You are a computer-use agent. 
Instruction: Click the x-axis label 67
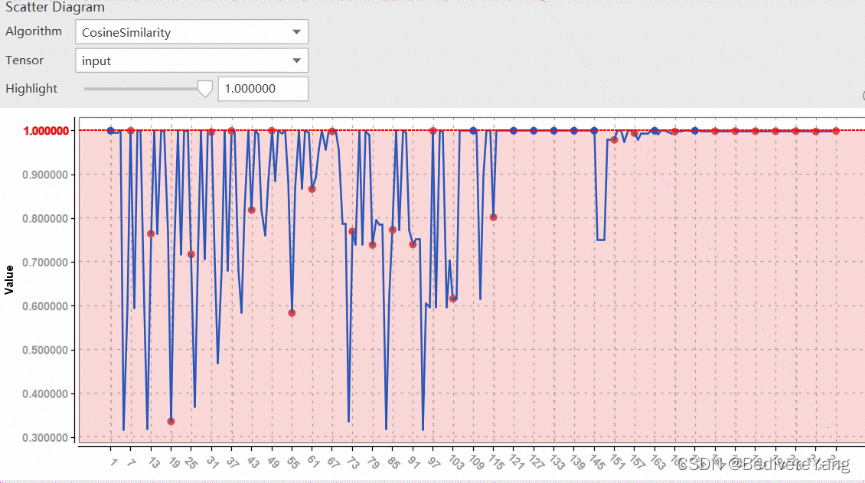pos(334,461)
